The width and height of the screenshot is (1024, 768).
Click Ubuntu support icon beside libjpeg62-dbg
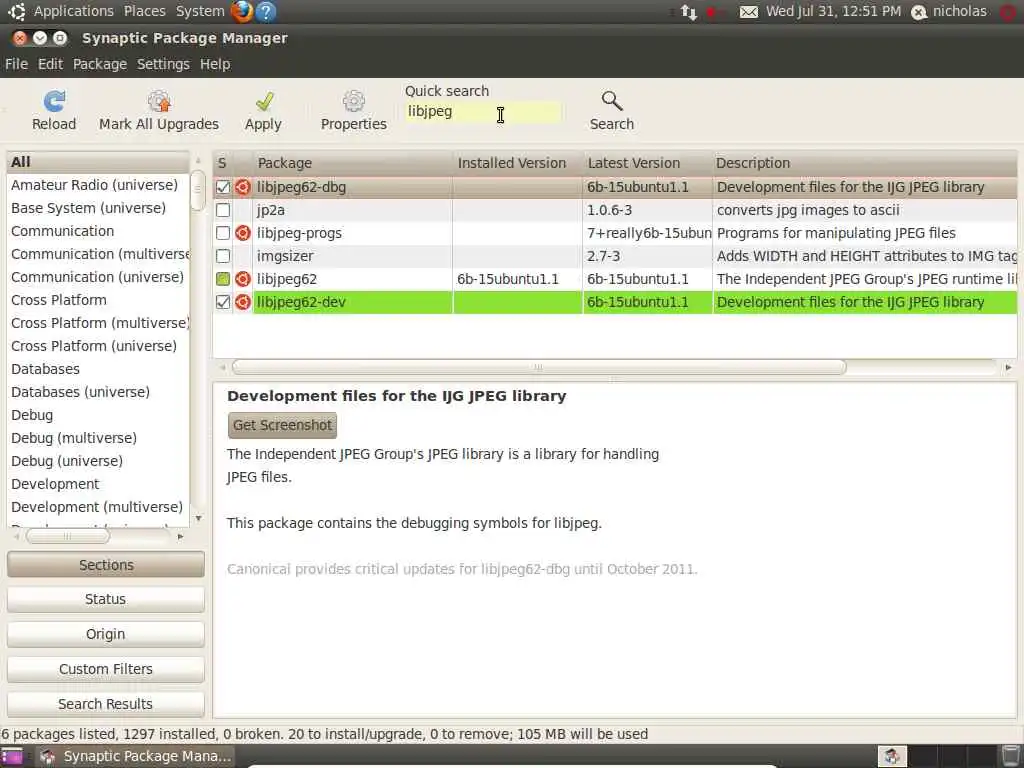pos(243,187)
